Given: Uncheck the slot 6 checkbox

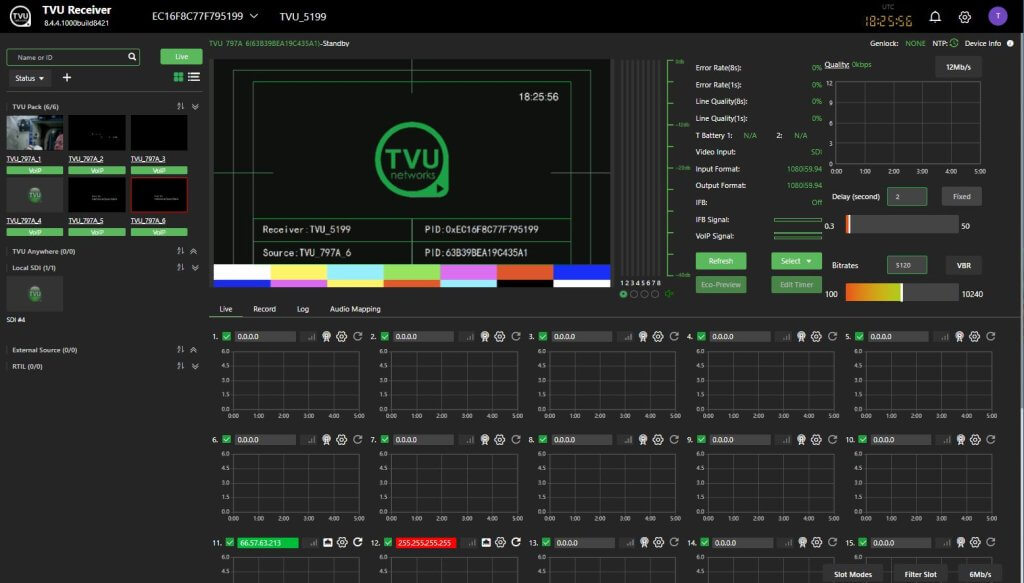Looking at the screenshot, I should pos(227,440).
